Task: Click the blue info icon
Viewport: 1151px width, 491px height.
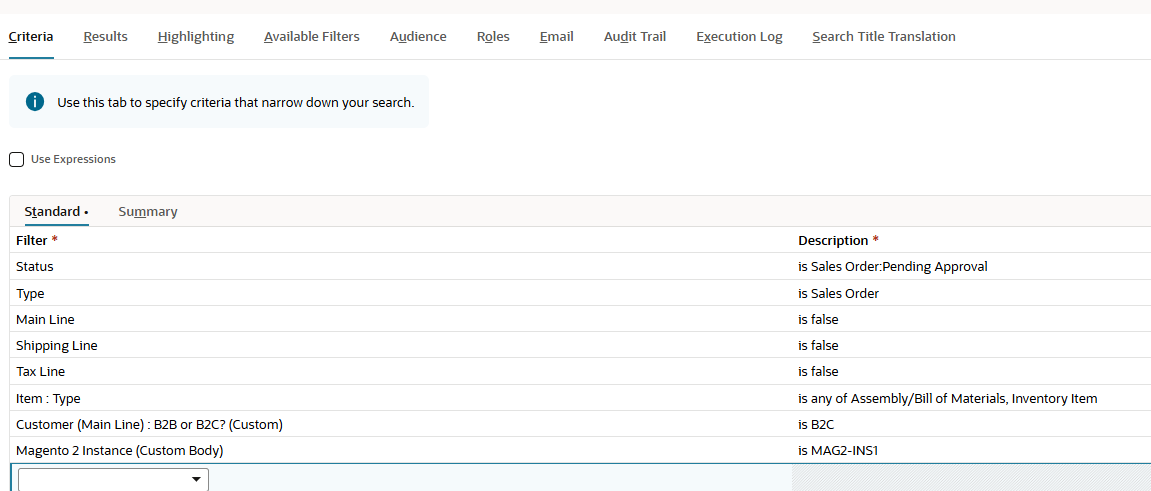Action: pos(35,102)
